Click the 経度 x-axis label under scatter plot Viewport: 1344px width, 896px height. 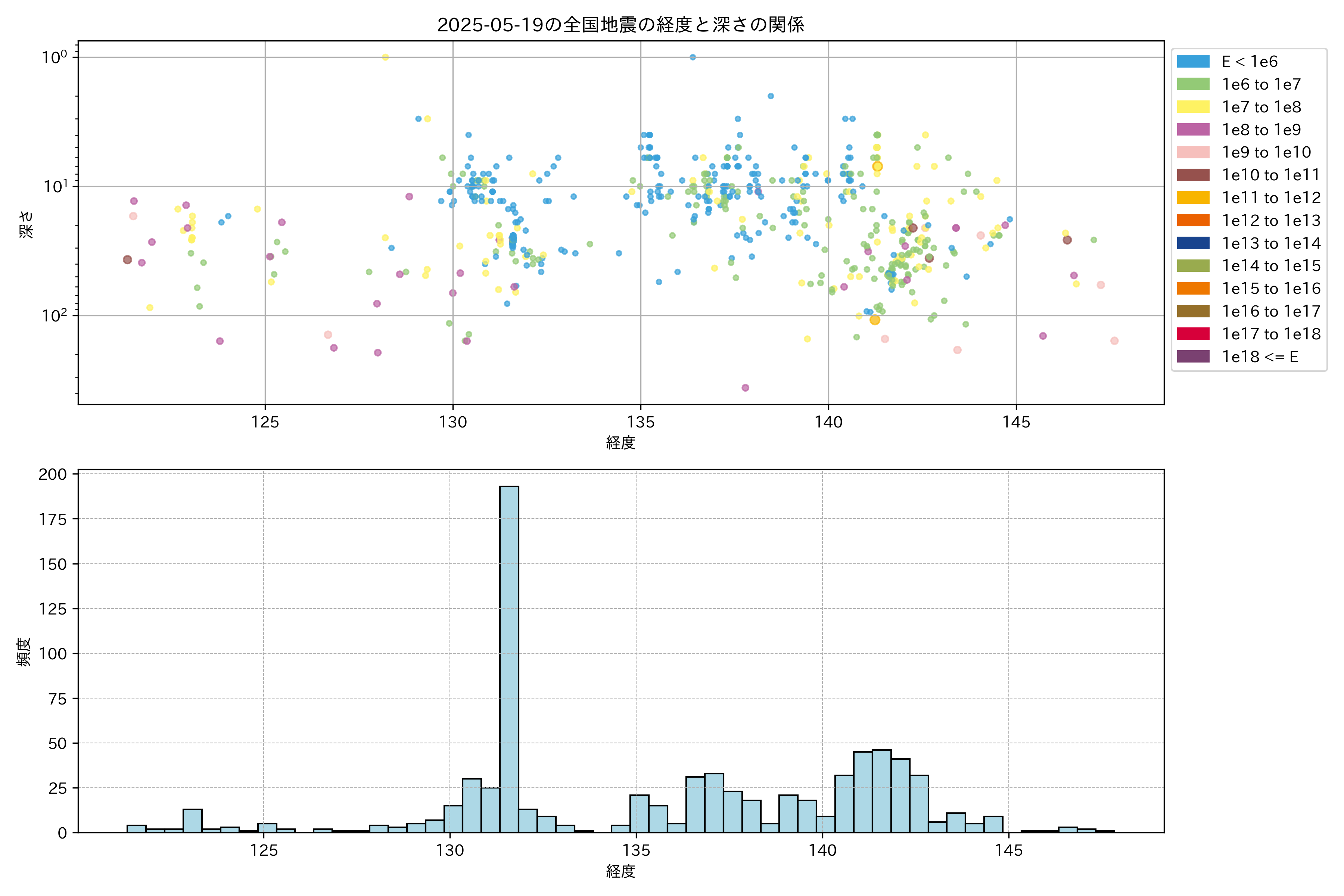[x=620, y=442]
